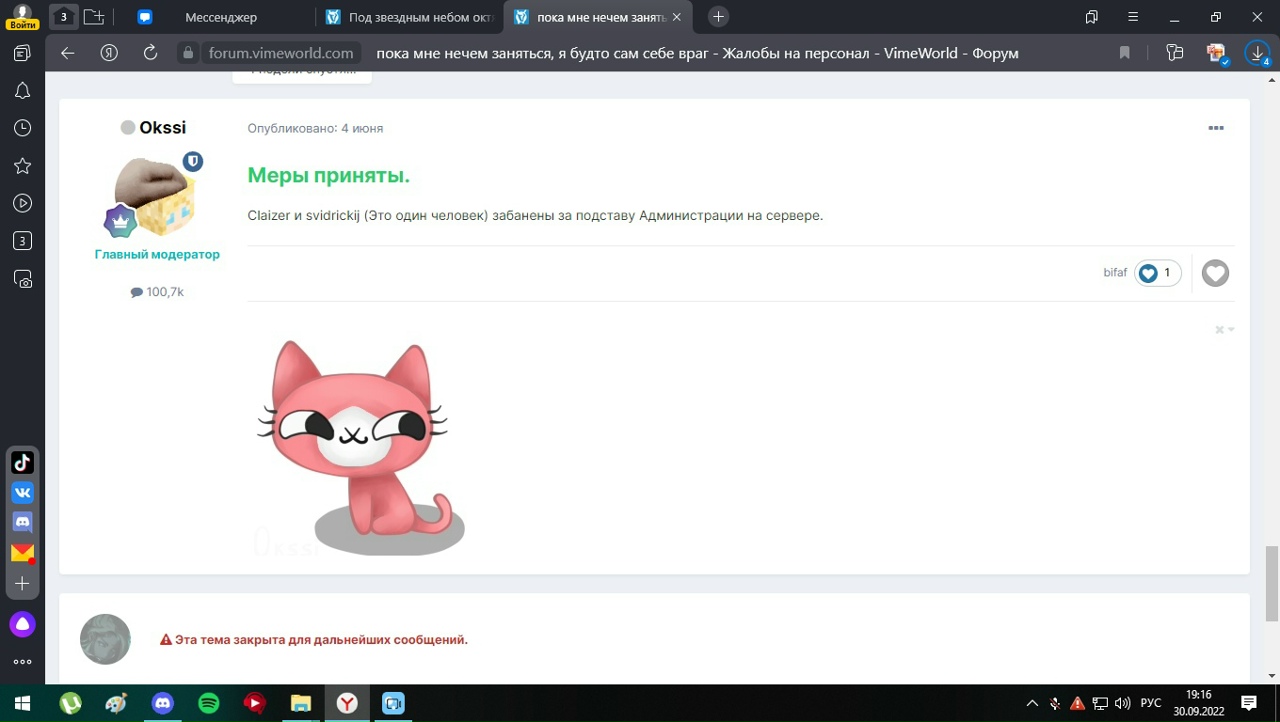Like the post with gray heart

1215,273
